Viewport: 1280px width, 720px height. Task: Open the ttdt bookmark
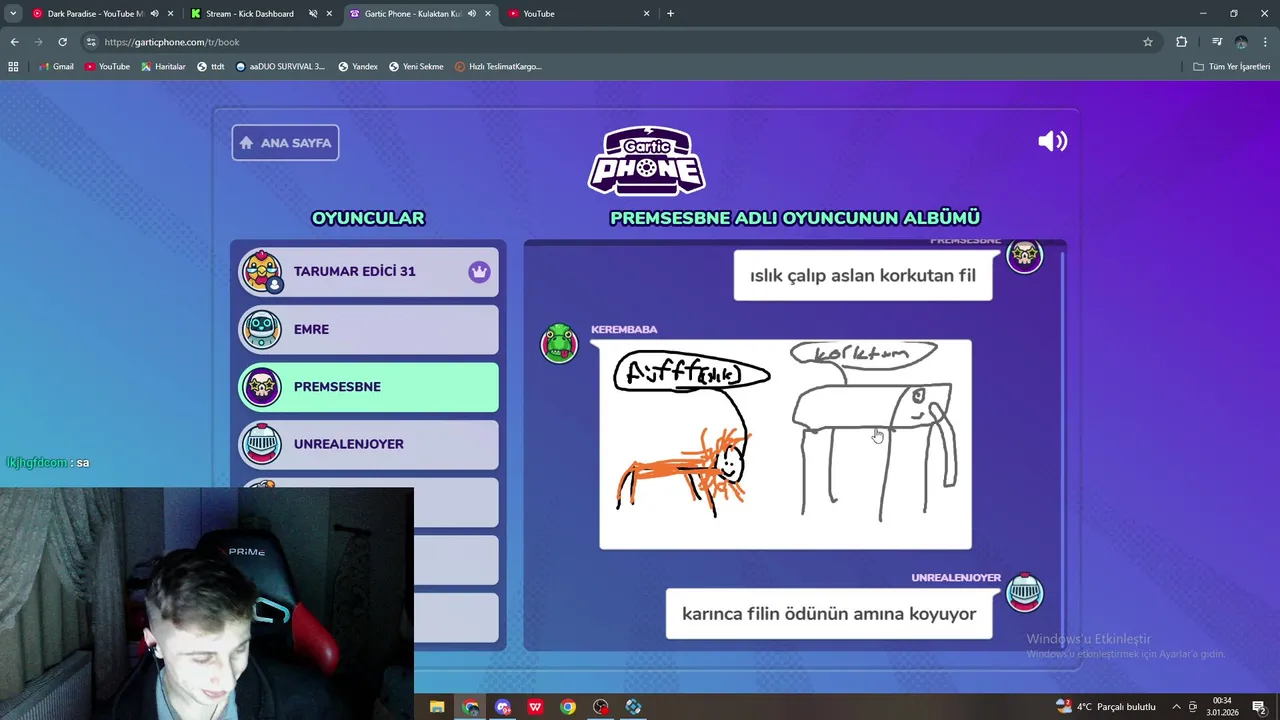[211, 67]
